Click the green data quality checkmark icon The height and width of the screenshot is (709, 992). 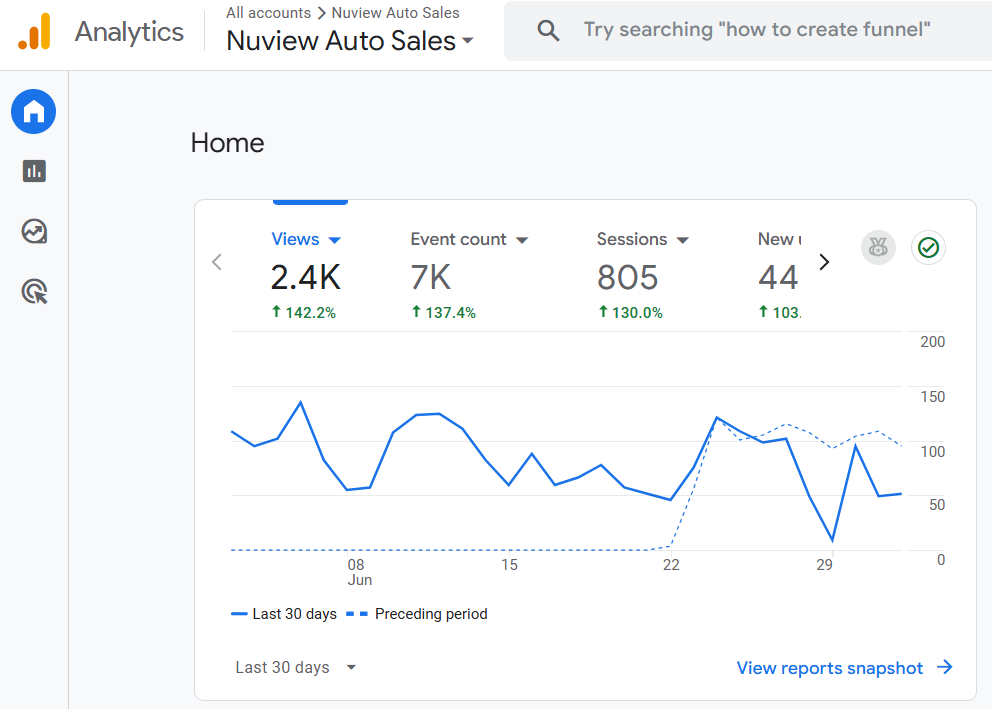928,247
